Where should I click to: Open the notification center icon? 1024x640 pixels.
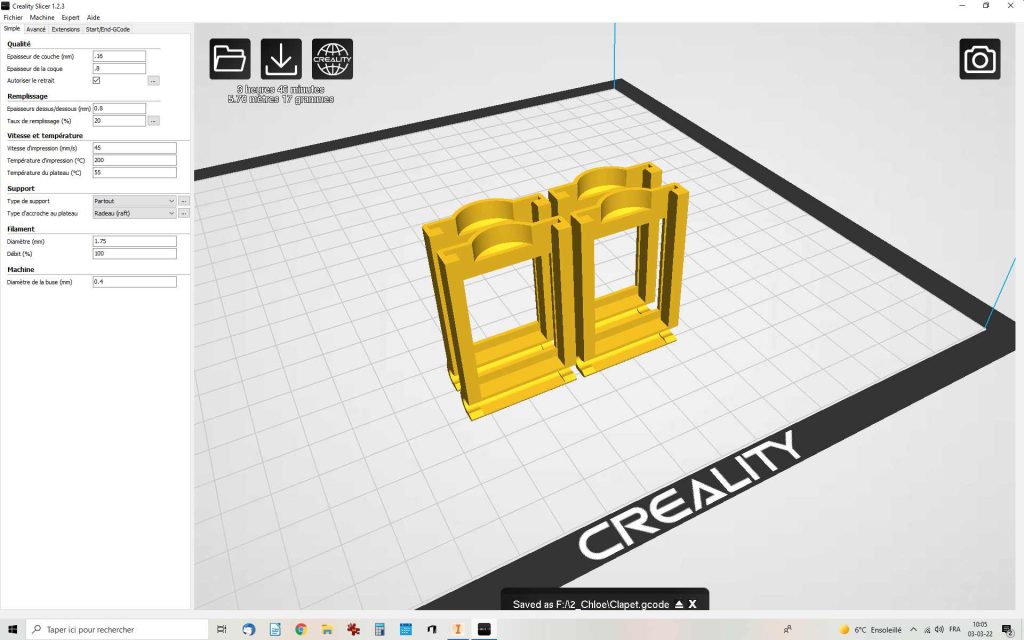coord(1008,630)
